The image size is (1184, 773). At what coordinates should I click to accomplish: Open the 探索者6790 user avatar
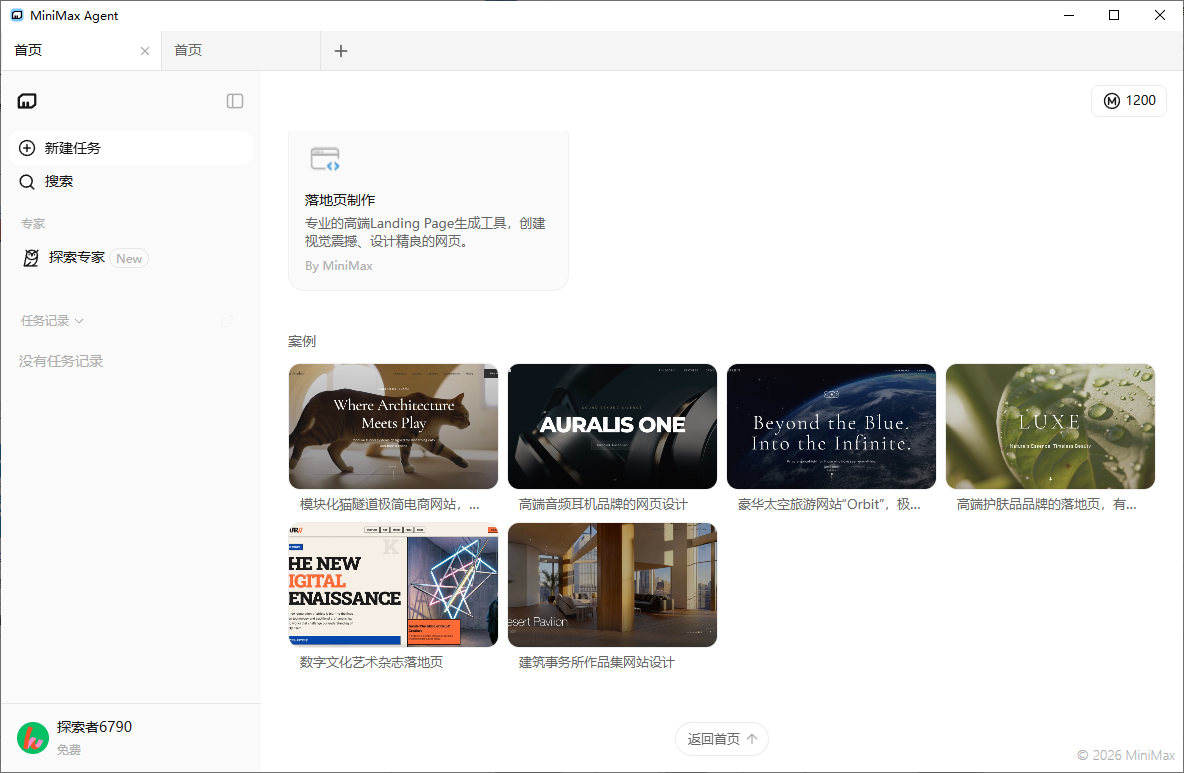33,738
